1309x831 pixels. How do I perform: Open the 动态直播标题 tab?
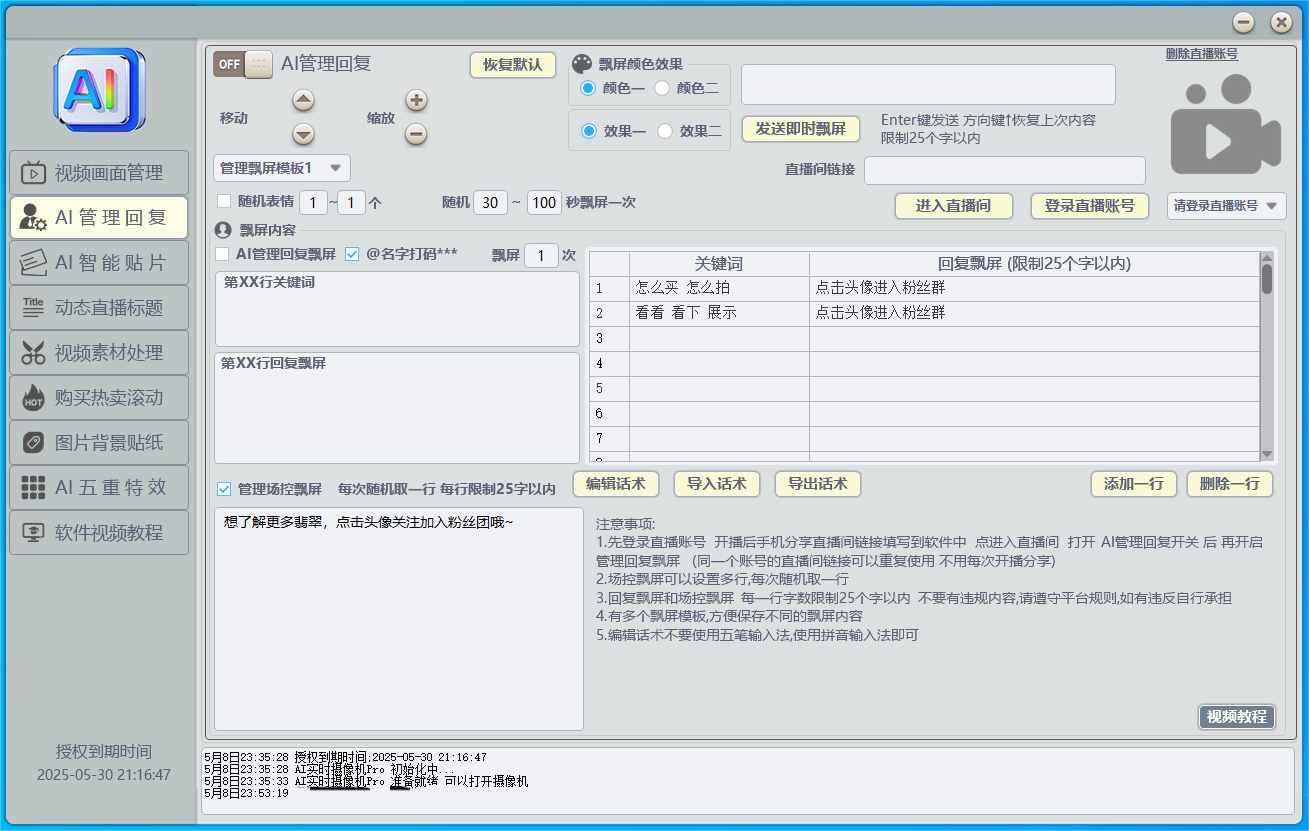click(x=99, y=308)
